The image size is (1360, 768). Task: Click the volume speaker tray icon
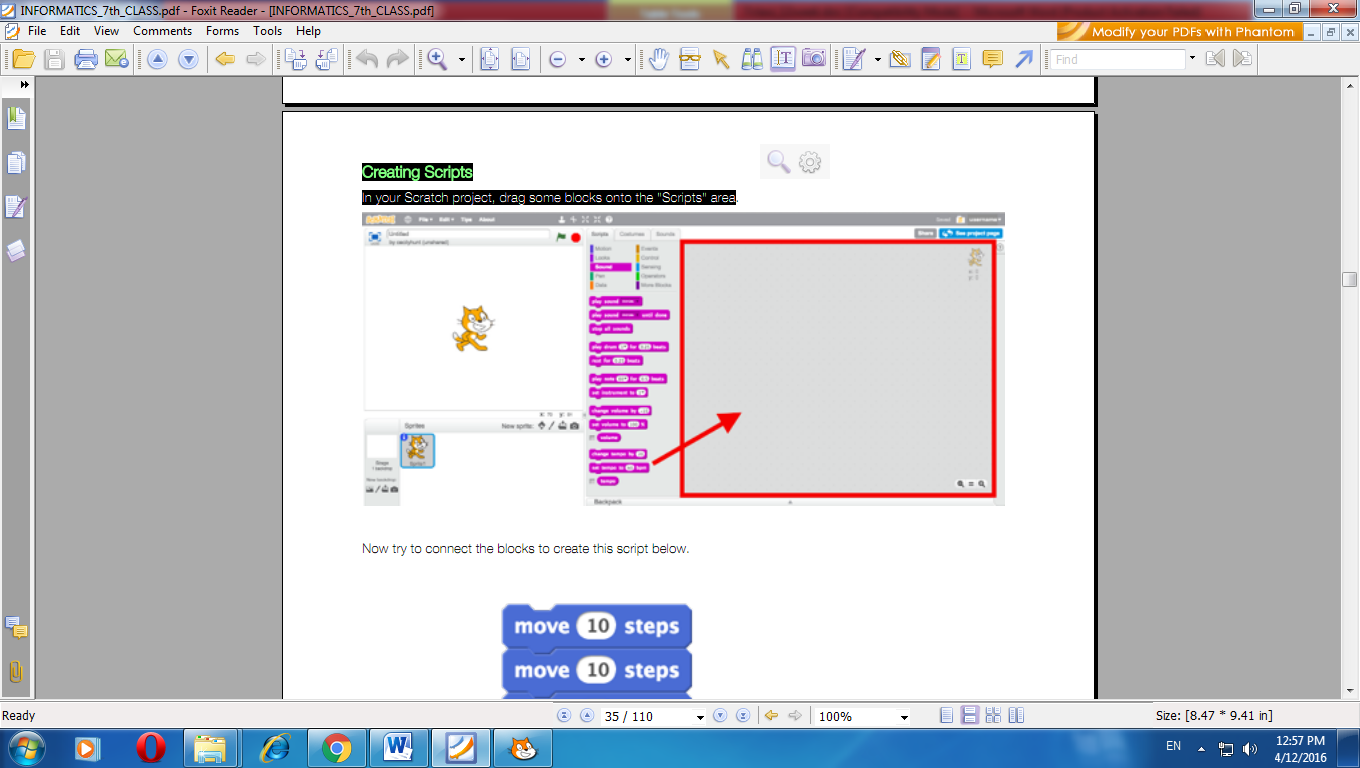1249,748
